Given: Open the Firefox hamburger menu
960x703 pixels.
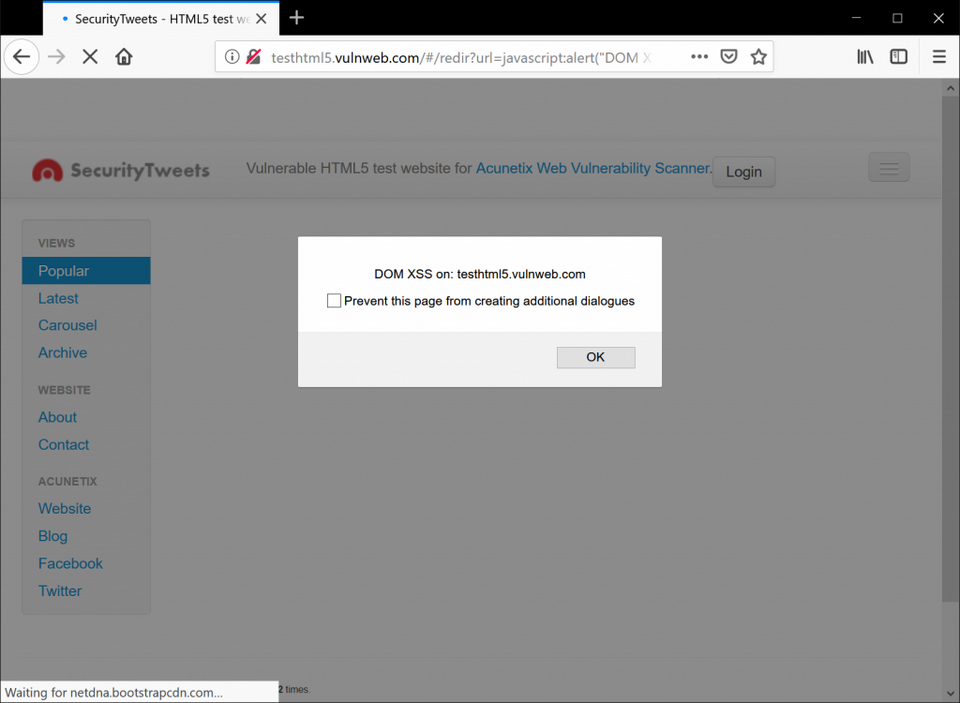Looking at the screenshot, I should [938, 56].
